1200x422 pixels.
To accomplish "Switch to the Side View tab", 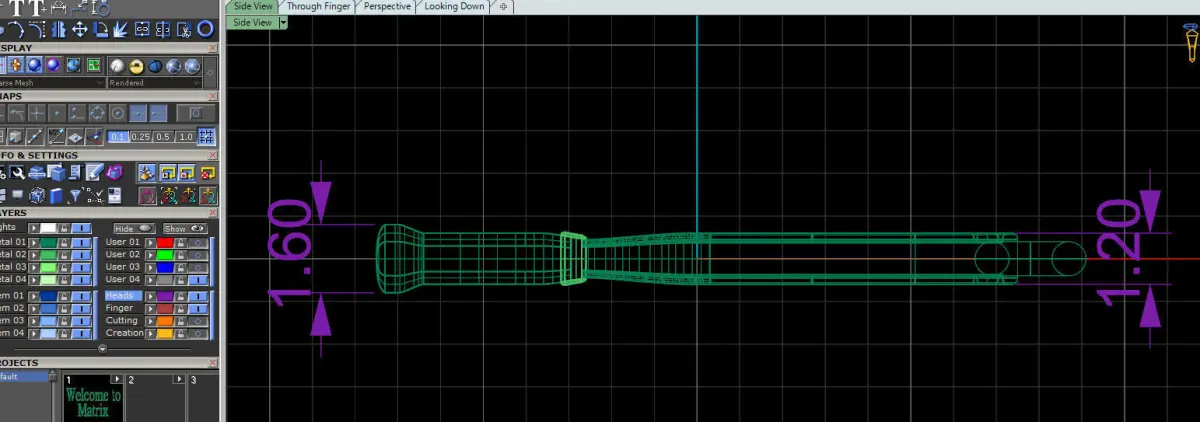I will [x=253, y=6].
